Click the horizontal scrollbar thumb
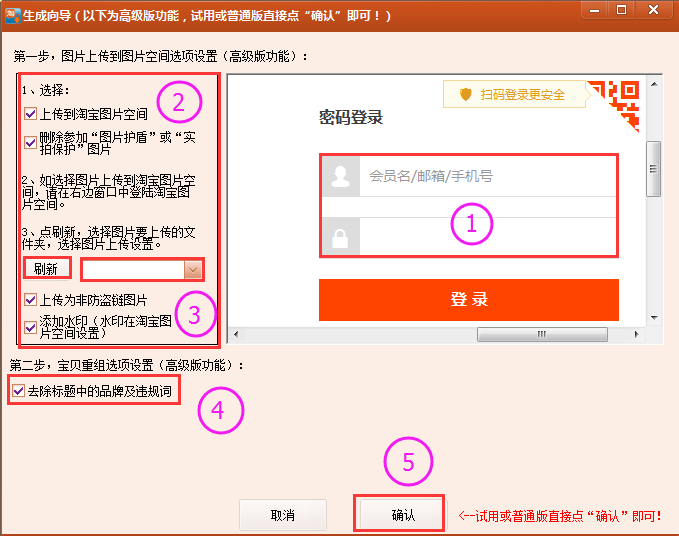The width and height of the screenshot is (679, 536). point(542,334)
